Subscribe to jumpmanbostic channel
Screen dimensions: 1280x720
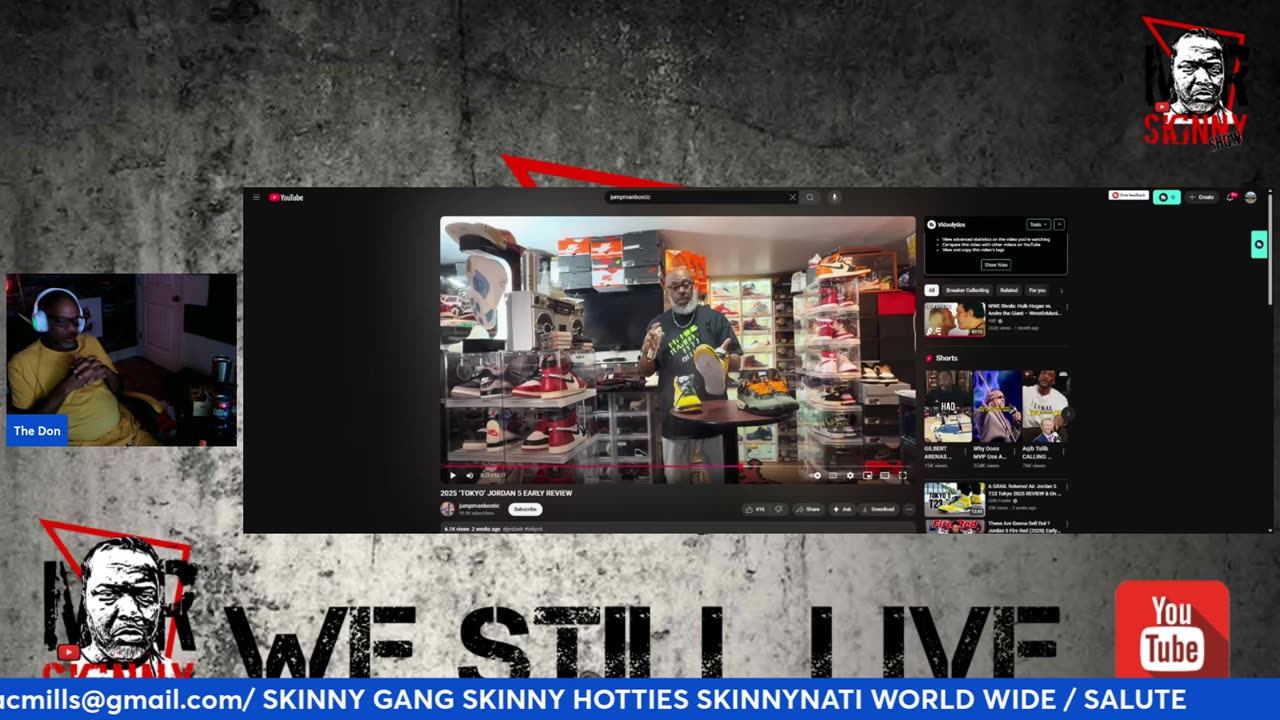[x=525, y=509]
